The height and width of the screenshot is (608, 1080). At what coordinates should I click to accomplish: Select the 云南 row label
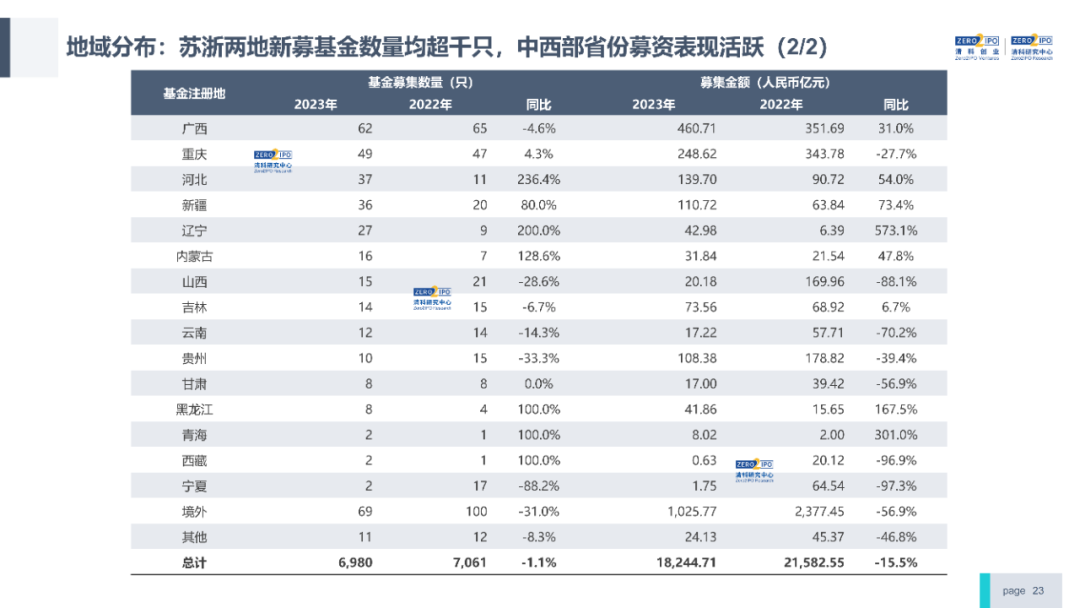194,333
